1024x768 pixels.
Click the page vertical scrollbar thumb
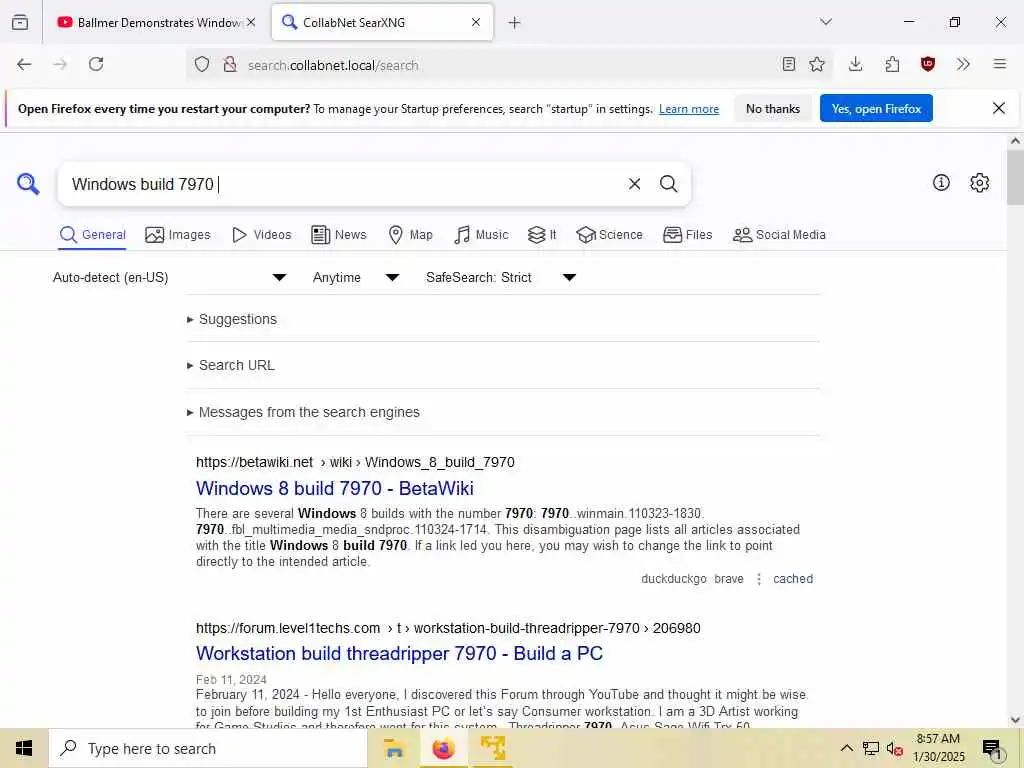point(1014,178)
